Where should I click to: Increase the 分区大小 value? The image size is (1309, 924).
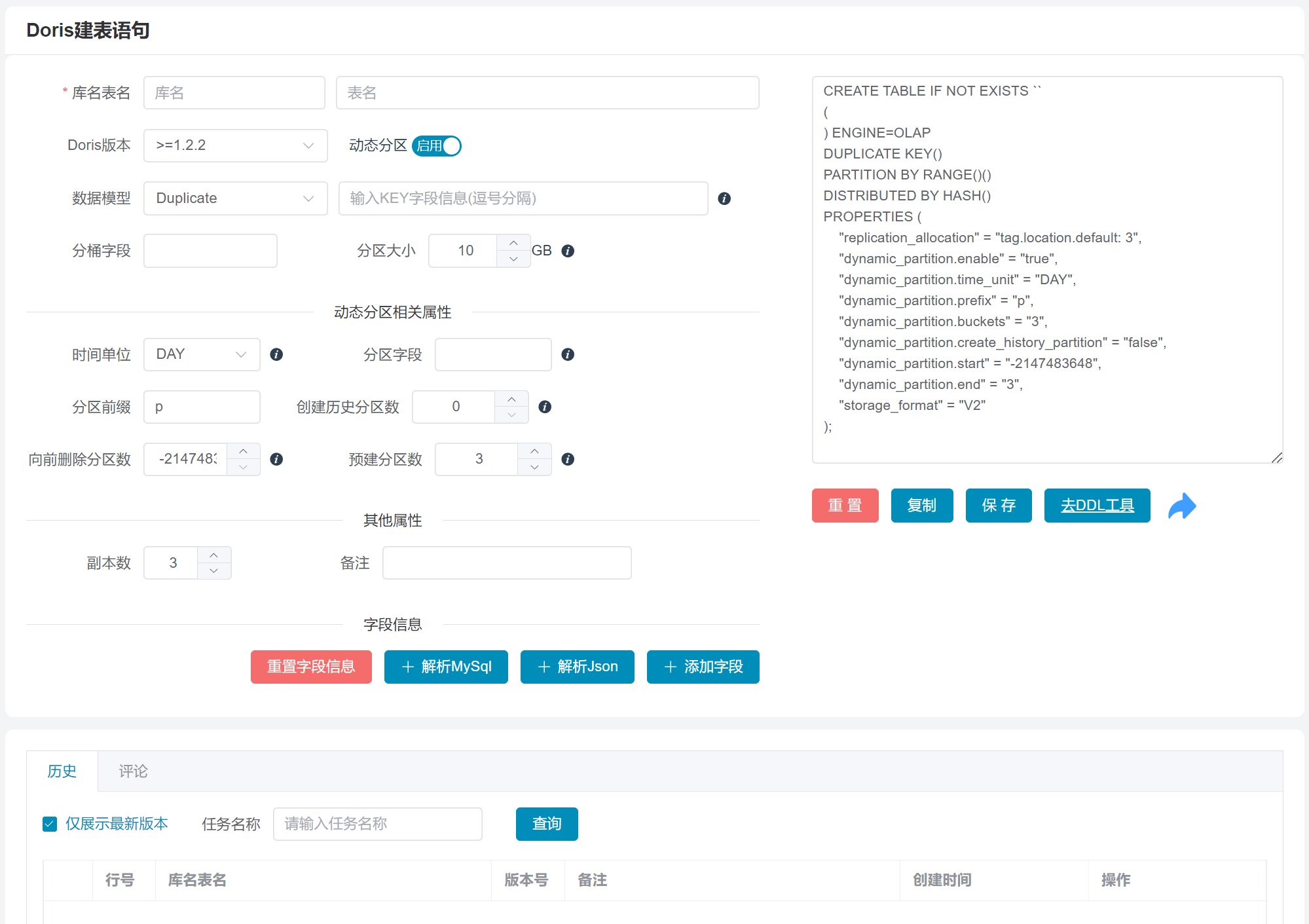coord(514,243)
